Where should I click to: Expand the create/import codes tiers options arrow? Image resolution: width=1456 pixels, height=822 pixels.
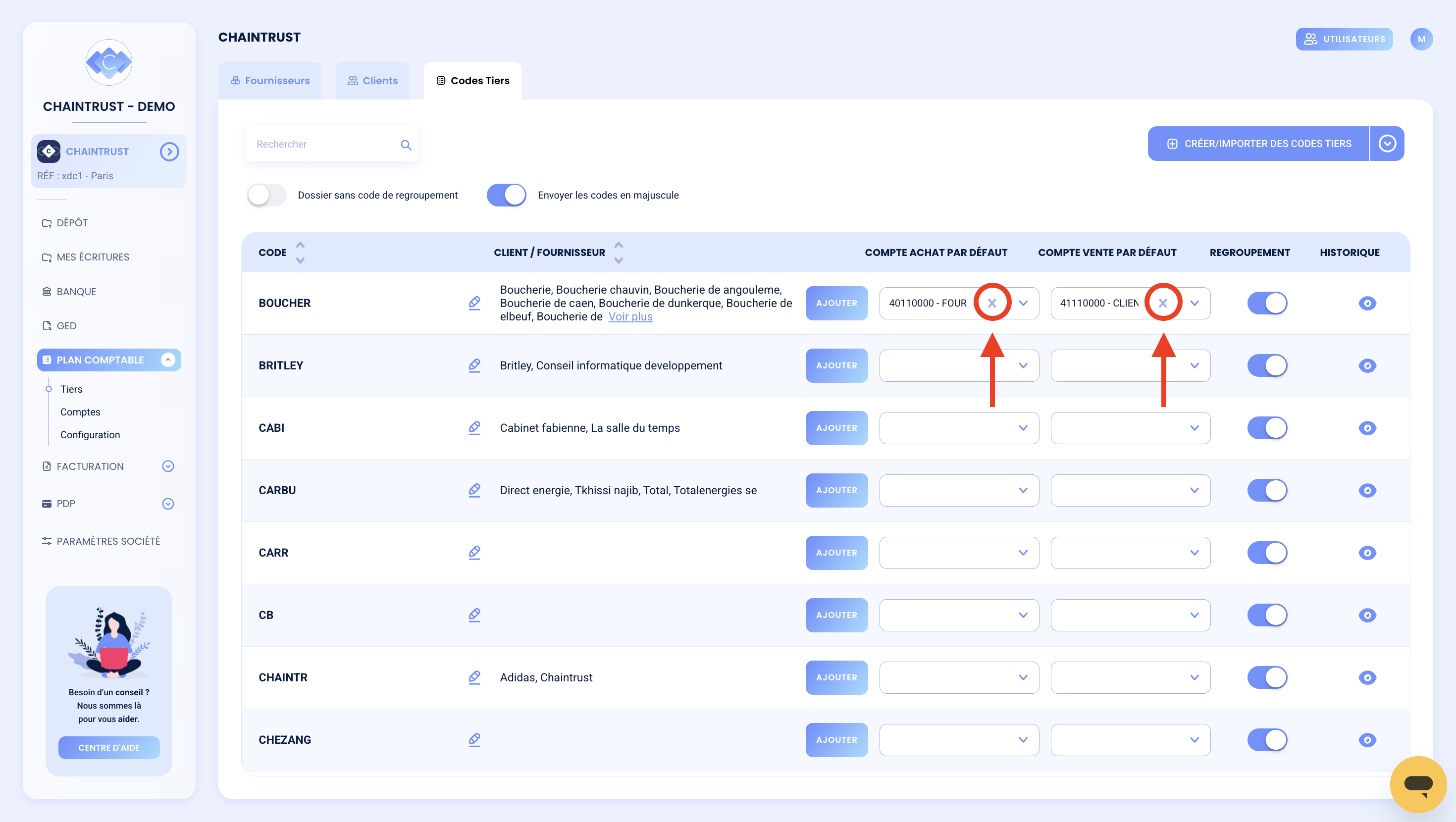tap(1387, 144)
